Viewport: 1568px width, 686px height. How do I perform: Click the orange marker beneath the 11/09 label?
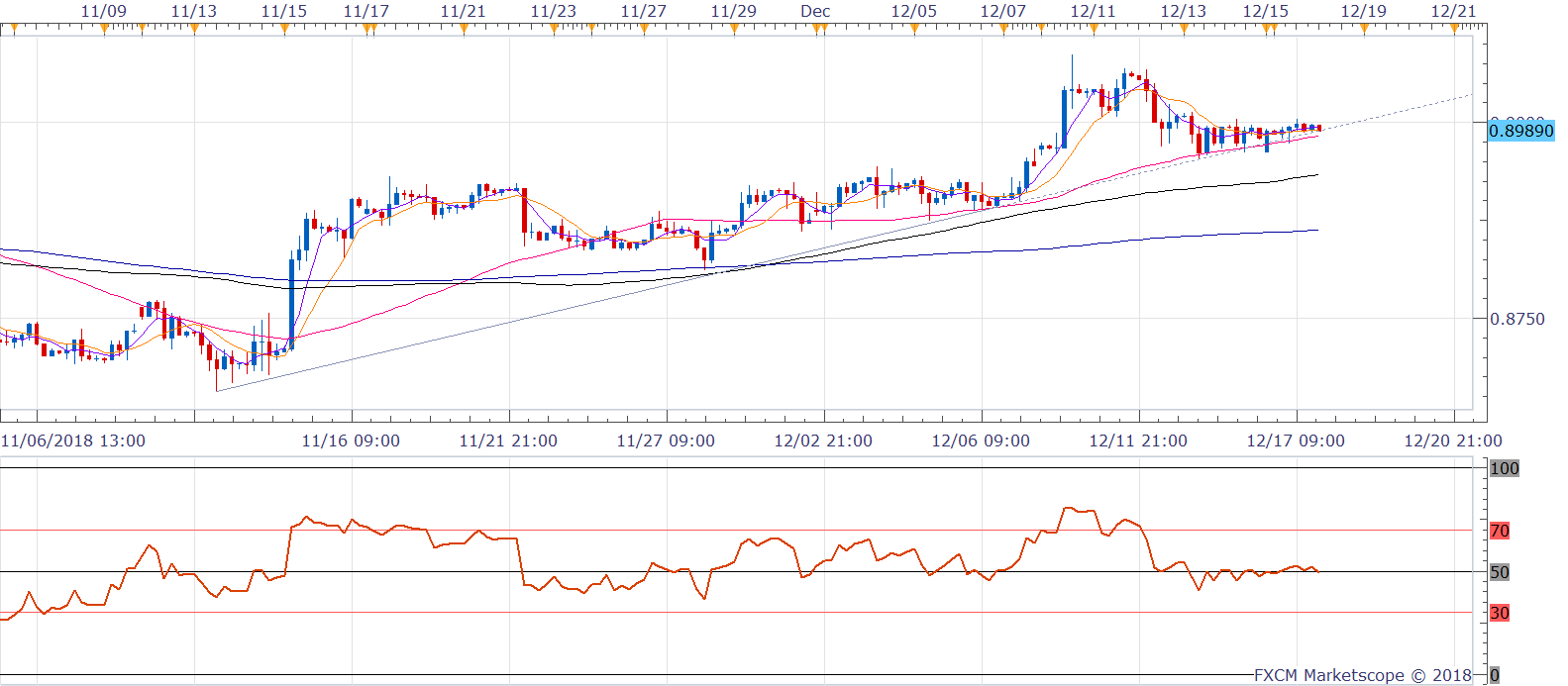point(104,28)
